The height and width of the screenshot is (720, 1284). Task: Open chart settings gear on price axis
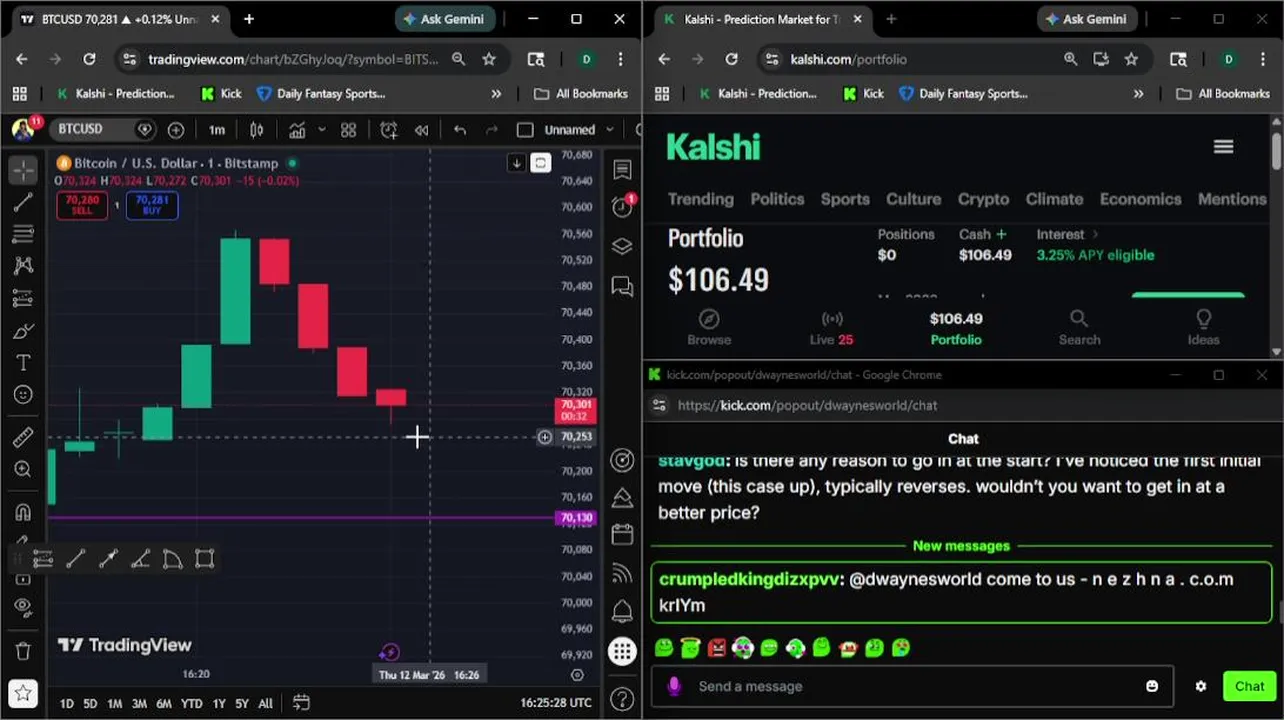pos(577,675)
